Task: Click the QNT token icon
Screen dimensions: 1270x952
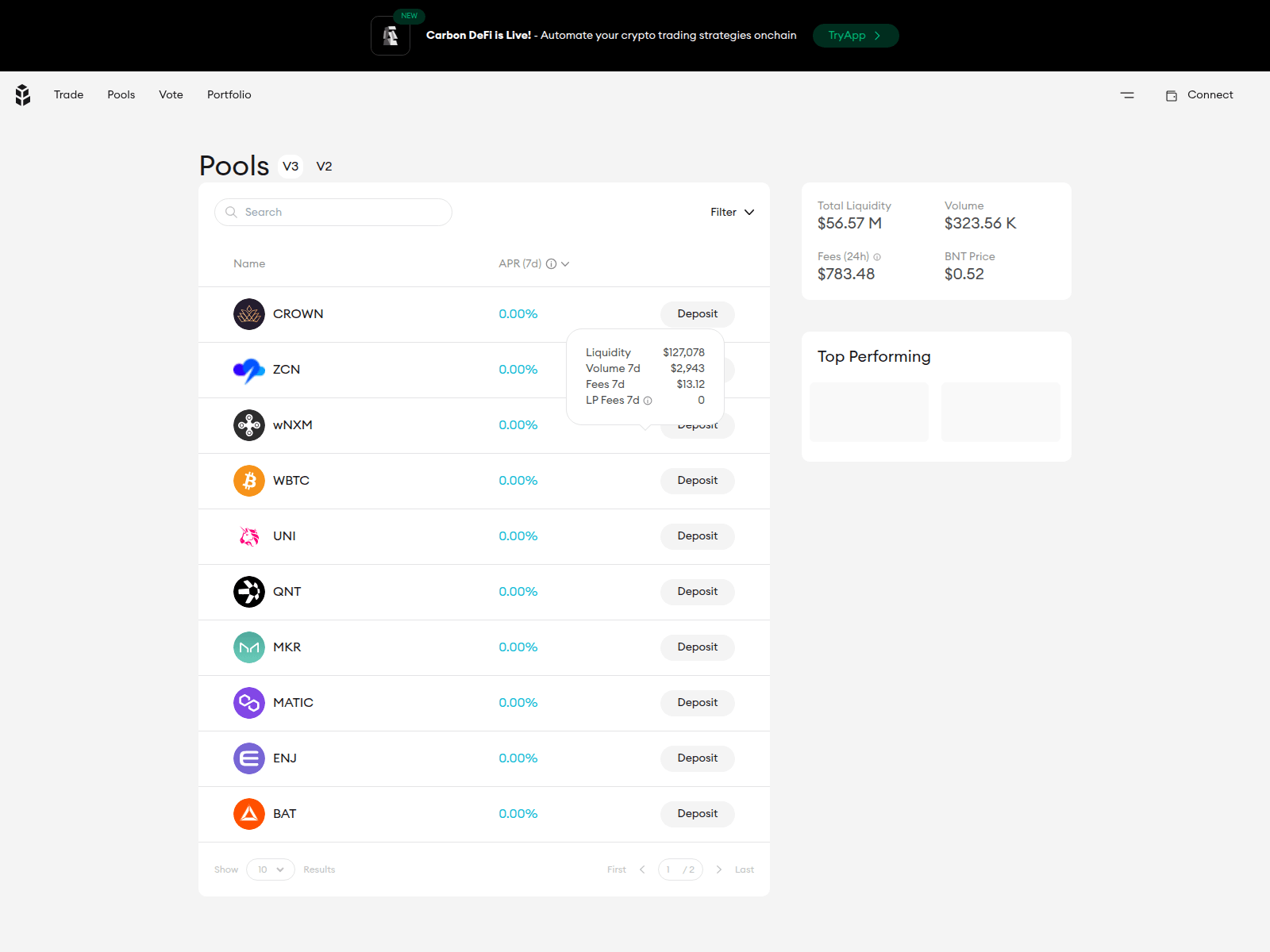Action: coord(248,591)
